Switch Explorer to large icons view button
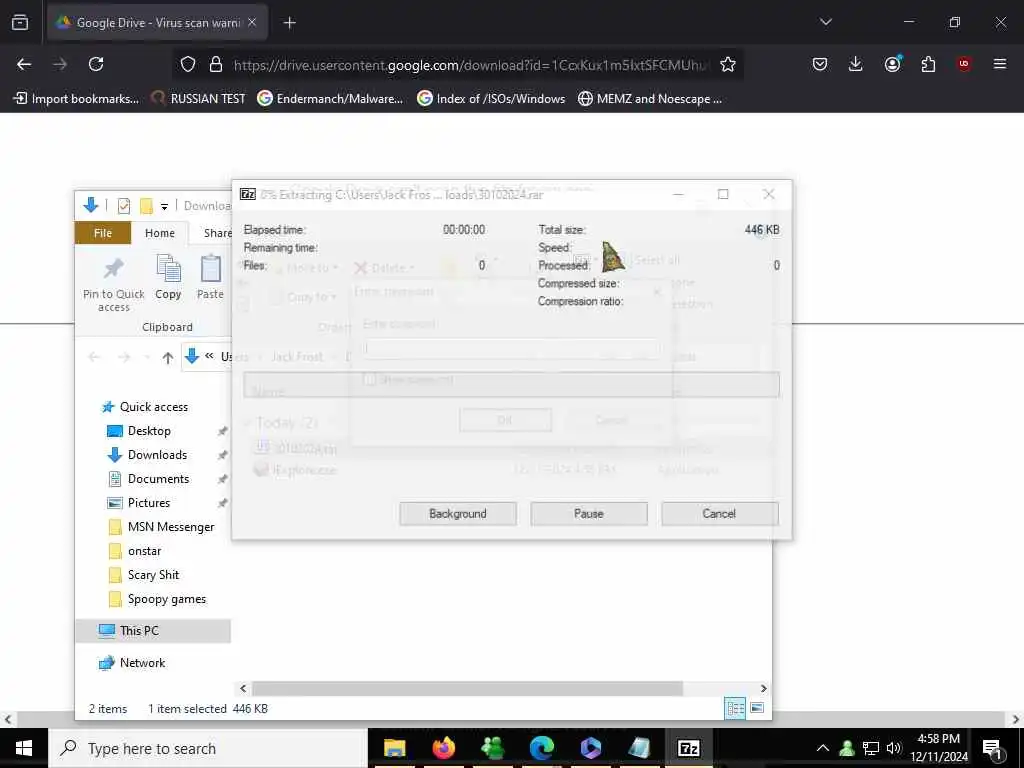Screen dimensions: 1024x768 click(x=757, y=708)
